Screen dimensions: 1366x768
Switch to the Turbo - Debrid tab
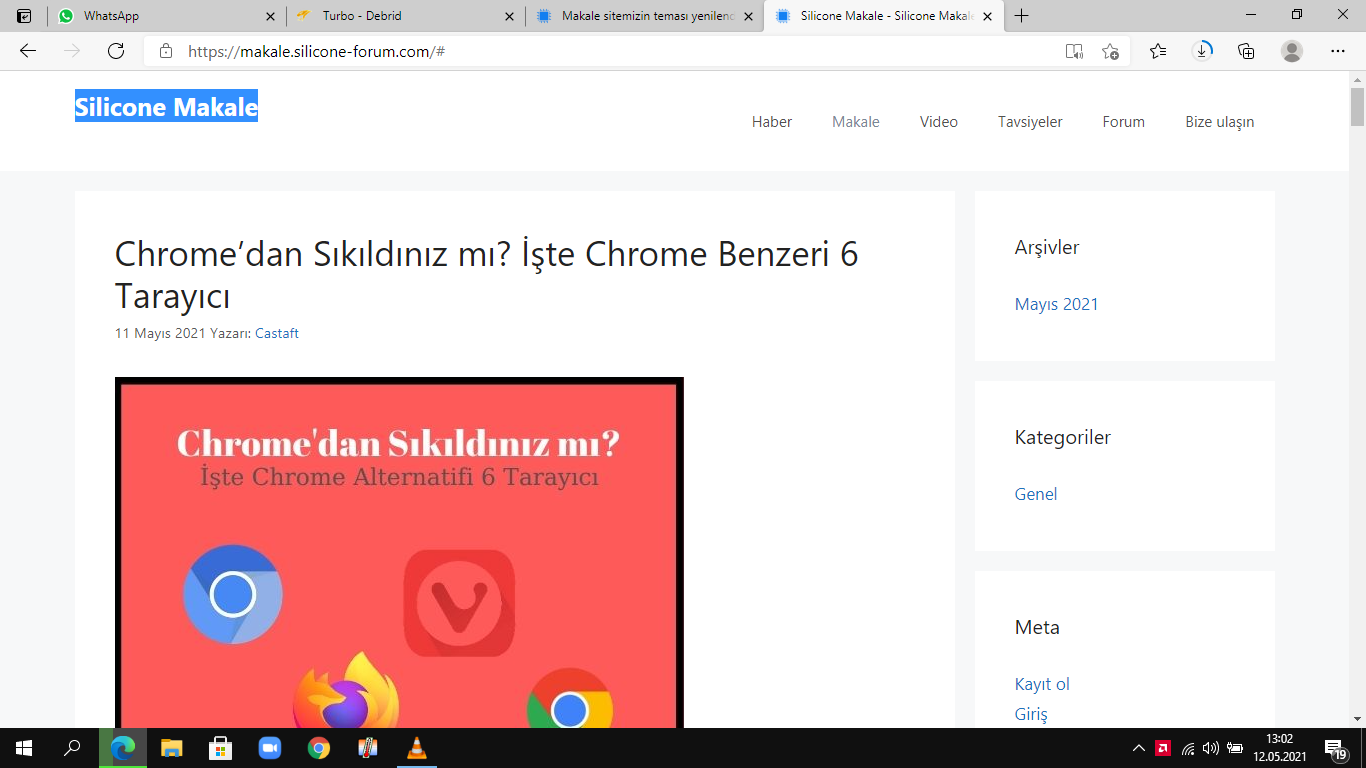[x=405, y=16]
